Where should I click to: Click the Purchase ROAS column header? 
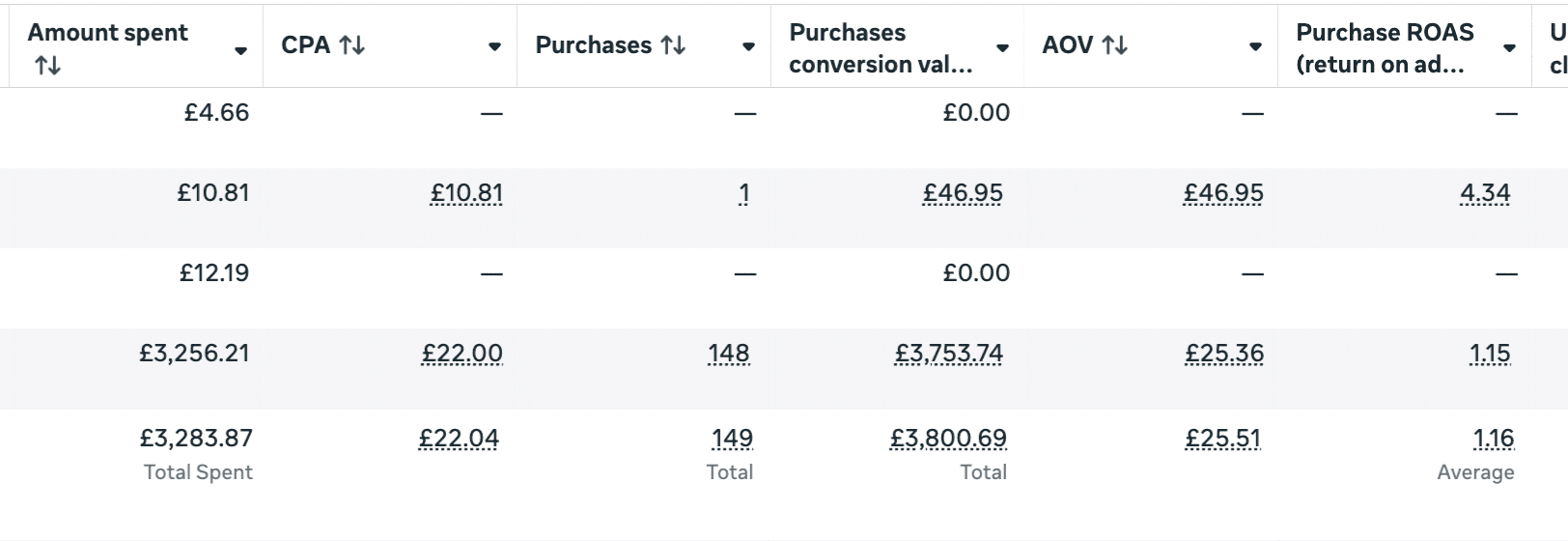[x=1385, y=47]
